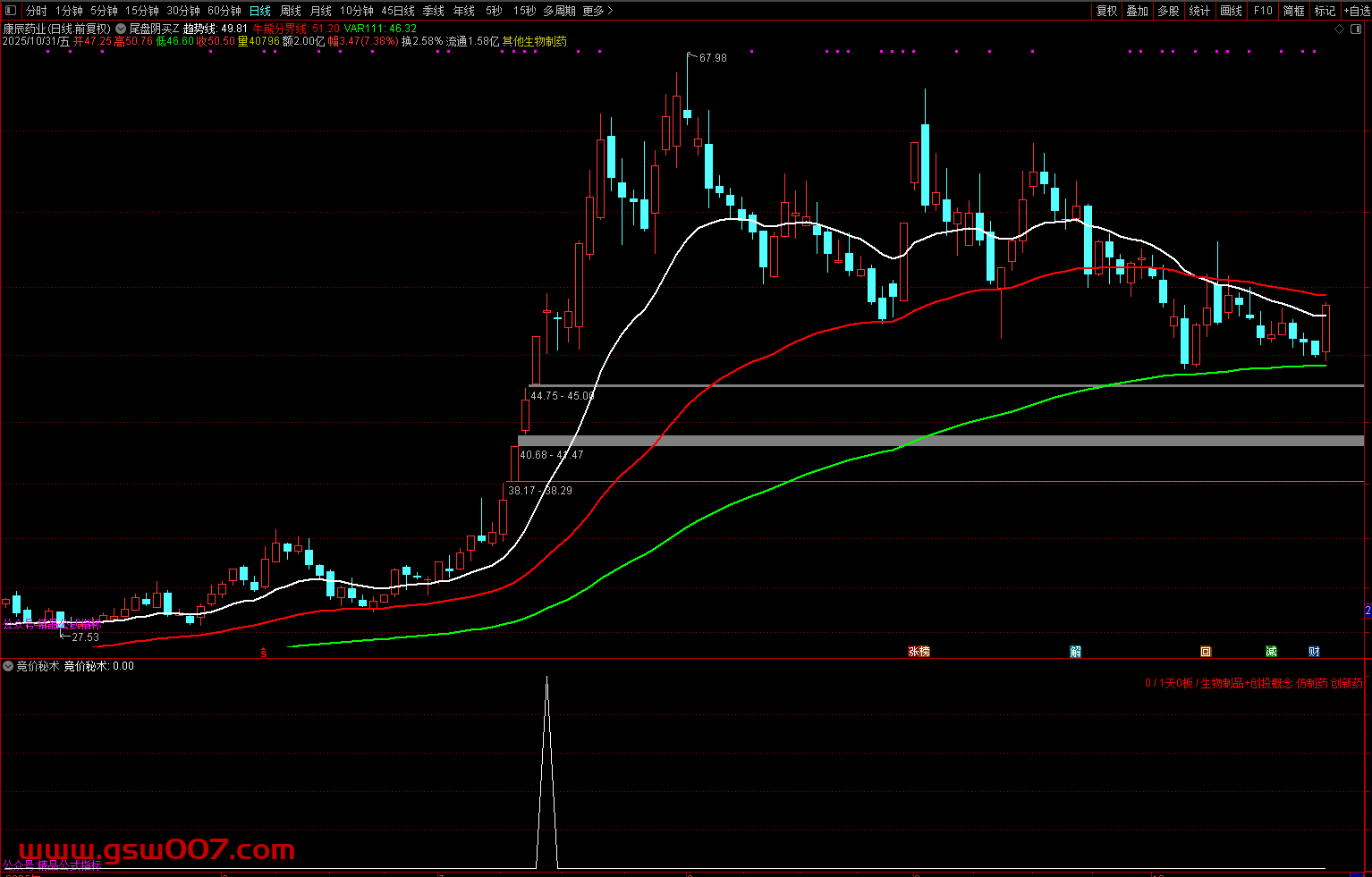The image size is (1372, 877).
Task: Click the red $ marker on timeline
Action: click(x=263, y=653)
